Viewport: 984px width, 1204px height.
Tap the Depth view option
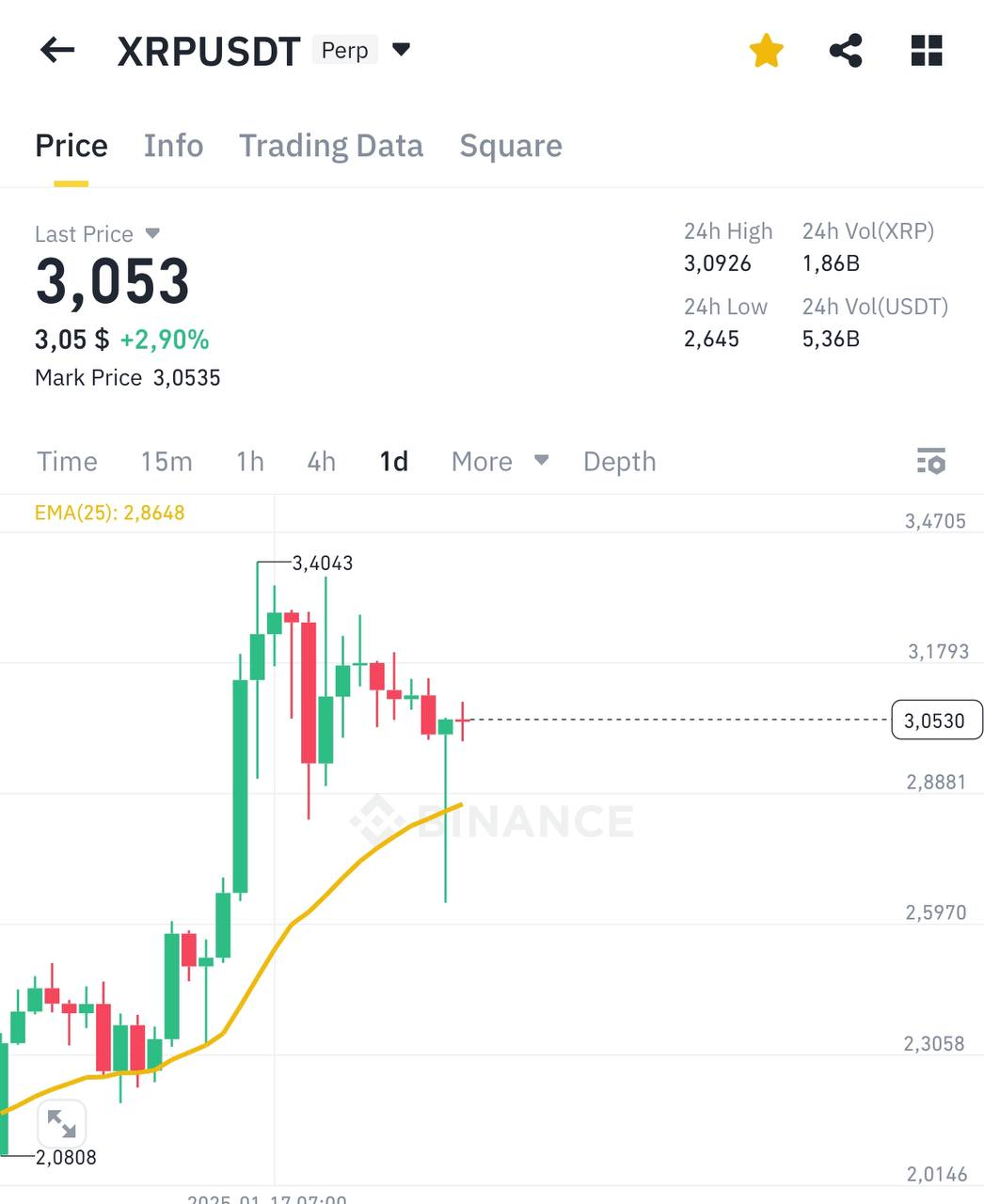coord(619,462)
